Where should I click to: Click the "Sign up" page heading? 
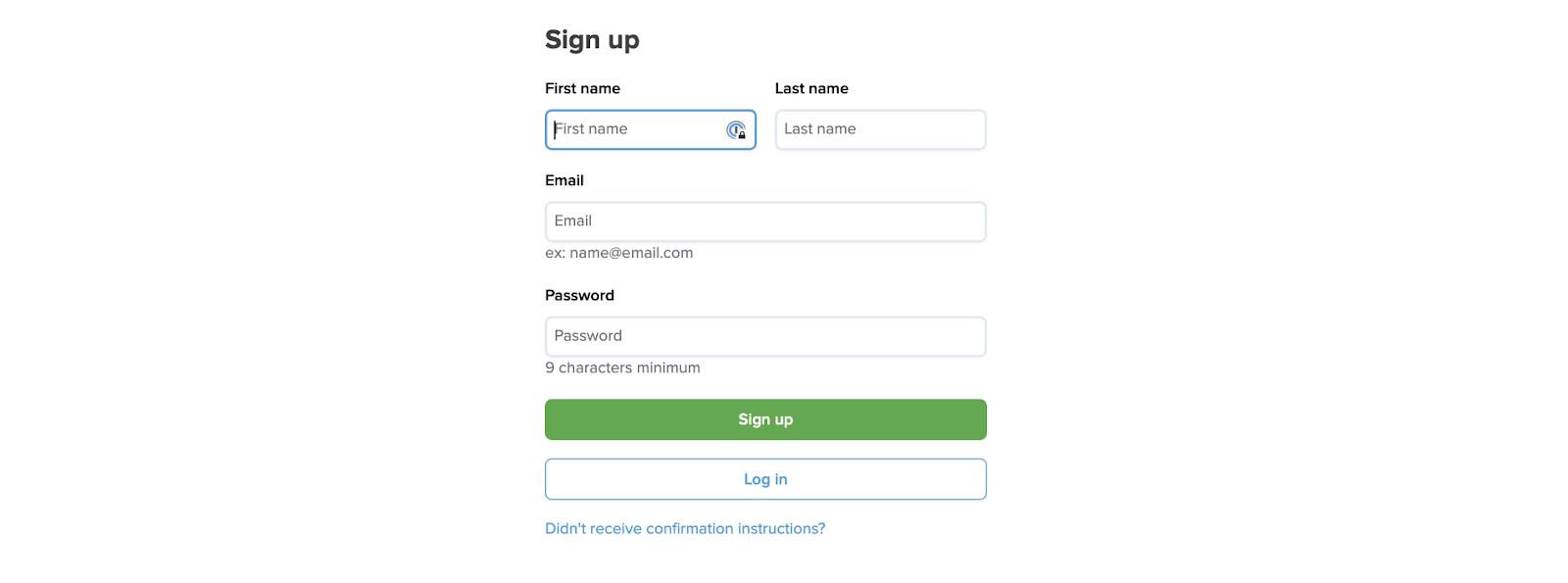[x=592, y=40]
